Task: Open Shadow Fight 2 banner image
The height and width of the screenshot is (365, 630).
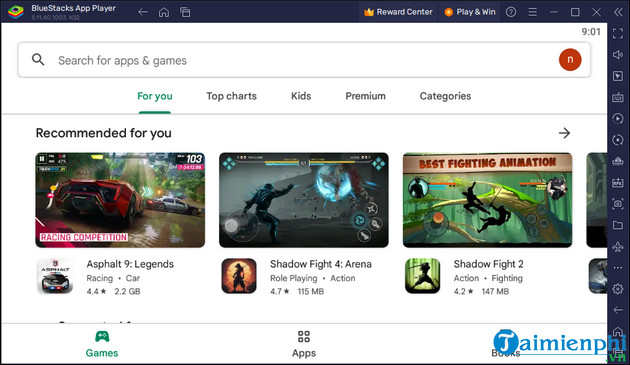Action: pyautogui.click(x=487, y=200)
